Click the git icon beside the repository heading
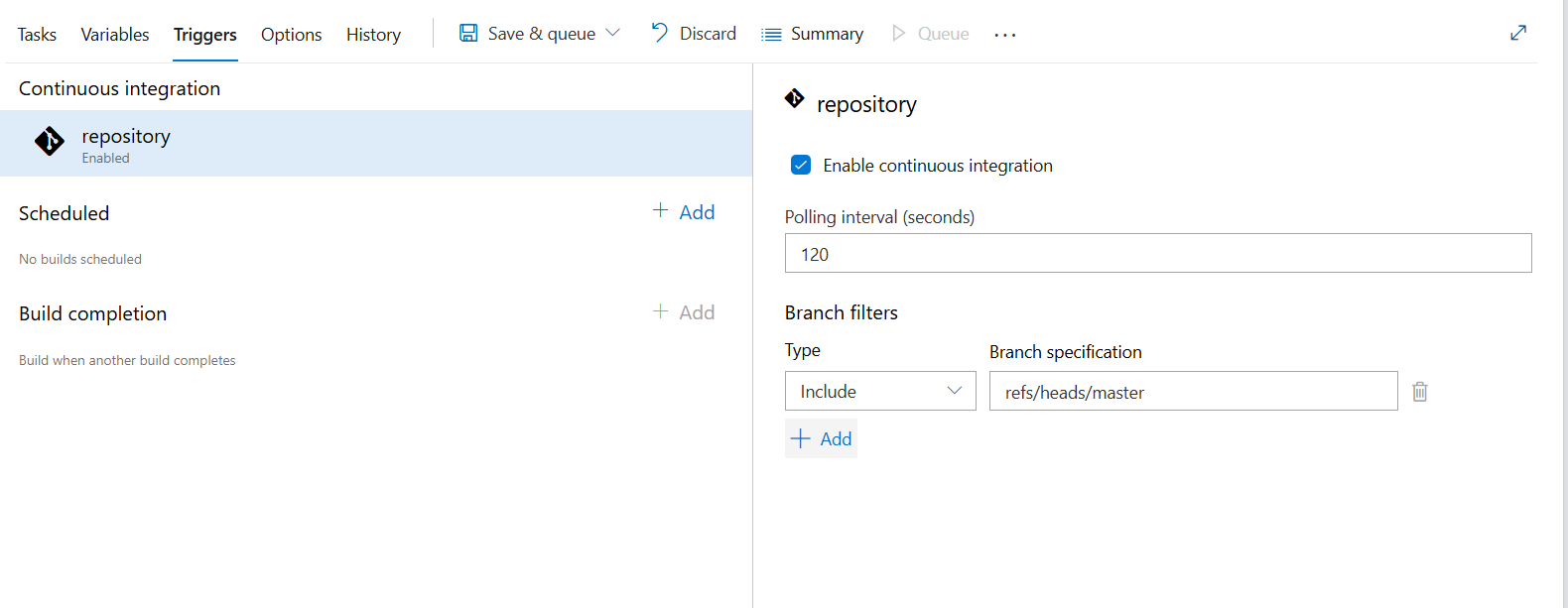The image size is (1568, 608). click(x=795, y=98)
